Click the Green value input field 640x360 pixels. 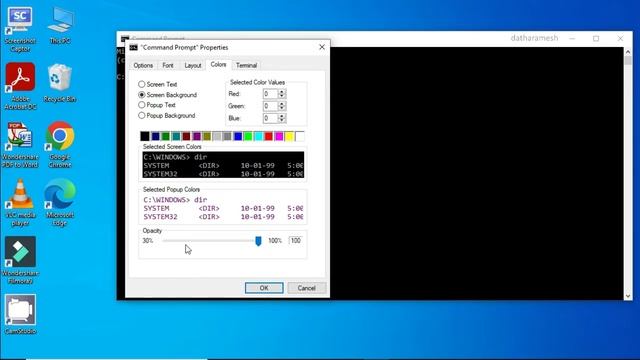270,106
